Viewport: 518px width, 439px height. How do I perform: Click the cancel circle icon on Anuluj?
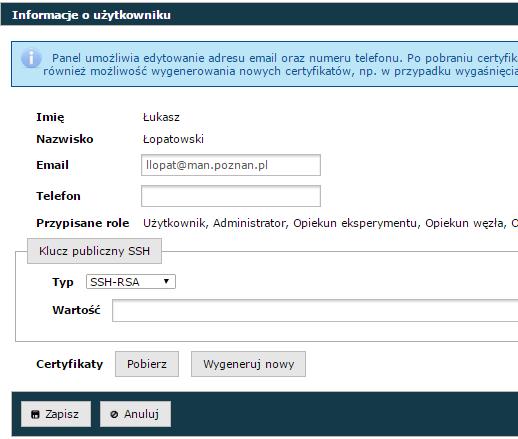click(x=114, y=414)
